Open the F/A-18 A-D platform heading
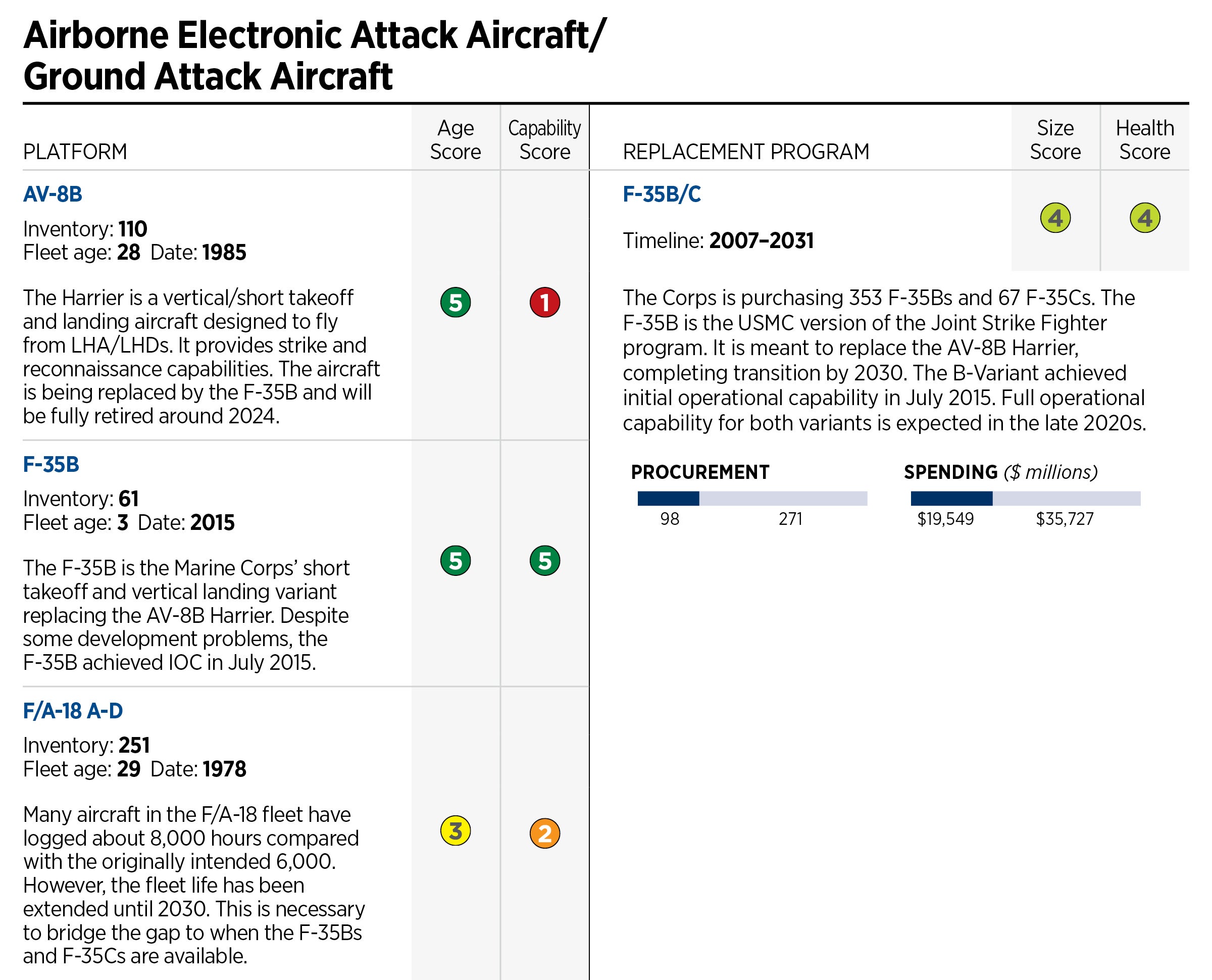Screen dimensions: 1212x980 pyautogui.click(x=73, y=711)
